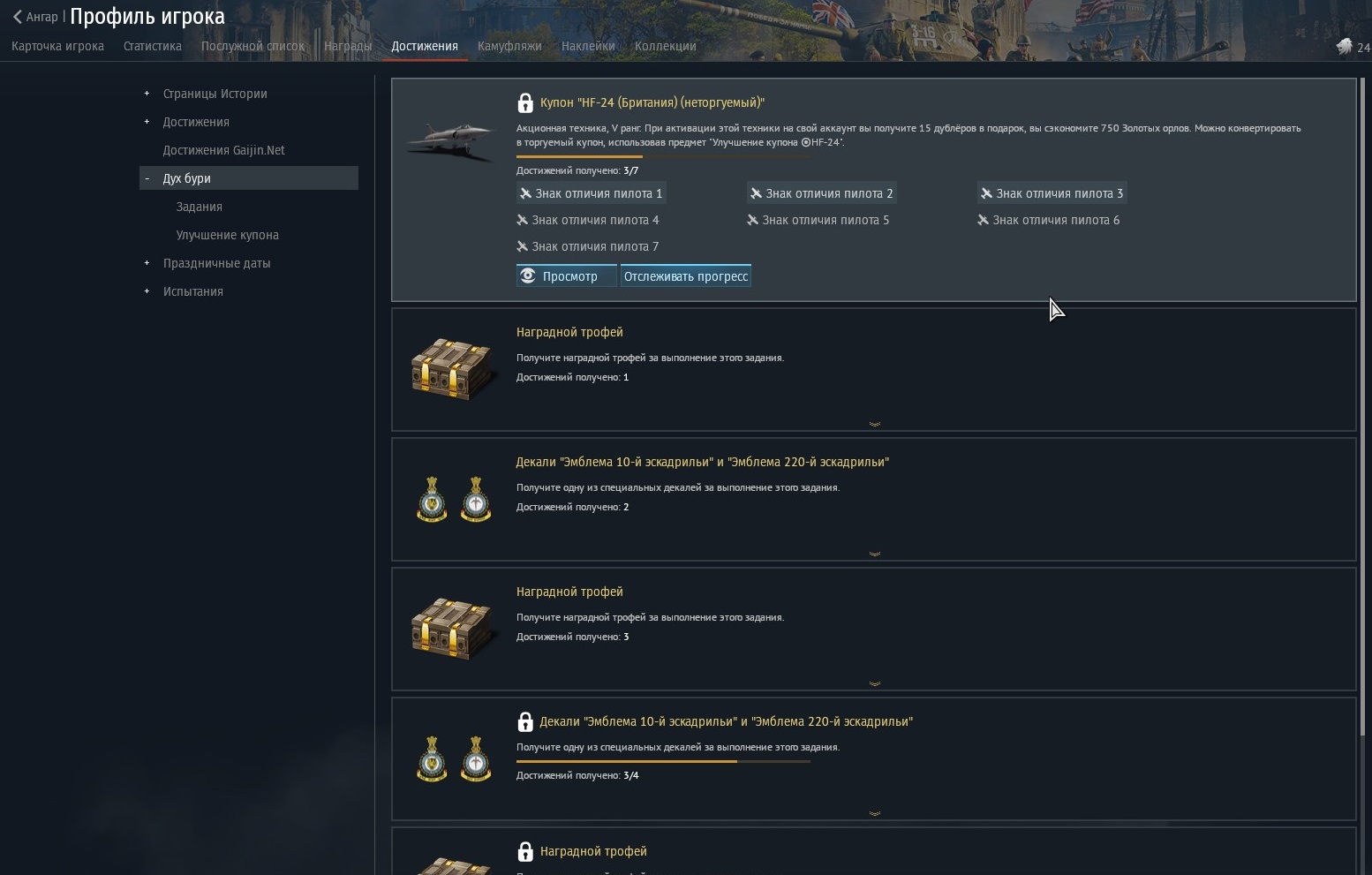This screenshot has width=1372, height=875.
Task: Click the Купон HF-24 title text
Action: (x=652, y=102)
